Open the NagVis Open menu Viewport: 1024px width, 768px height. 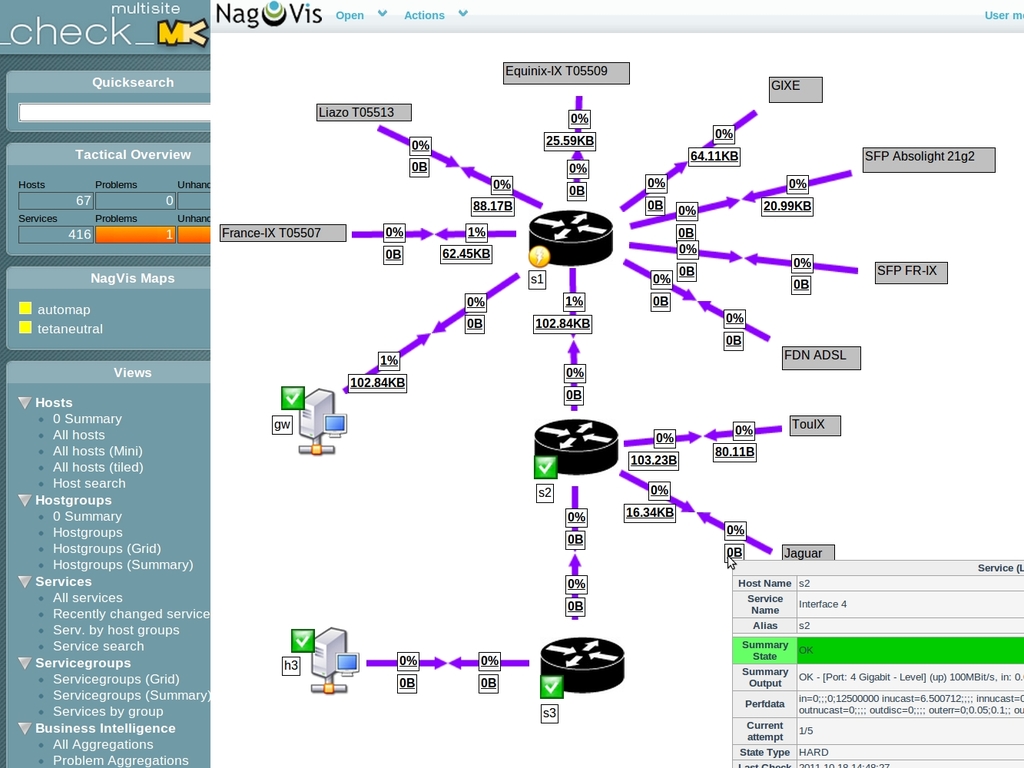coord(349,15)
